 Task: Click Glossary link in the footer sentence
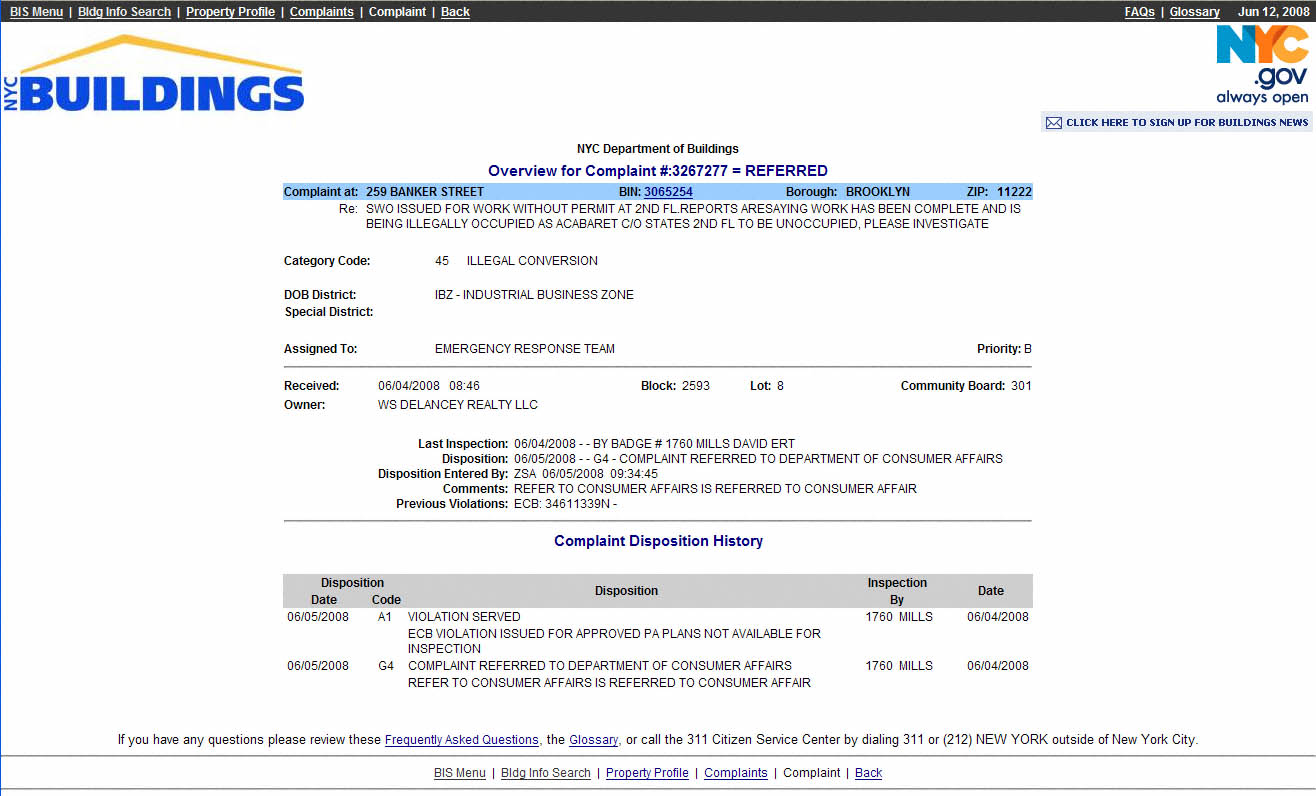(593, 740)
